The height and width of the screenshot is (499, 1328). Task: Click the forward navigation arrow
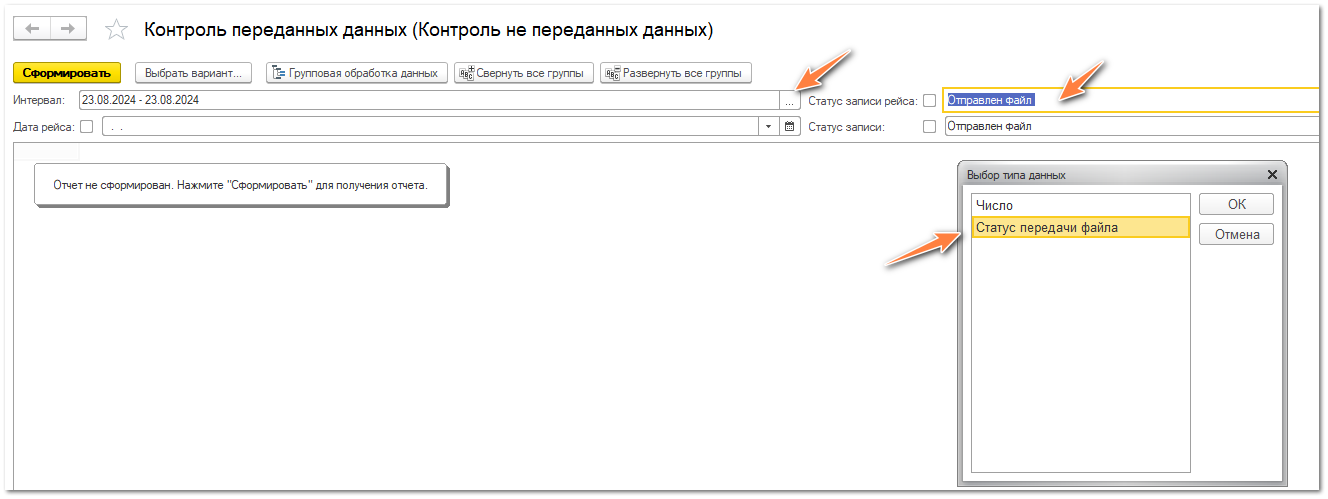68,29
